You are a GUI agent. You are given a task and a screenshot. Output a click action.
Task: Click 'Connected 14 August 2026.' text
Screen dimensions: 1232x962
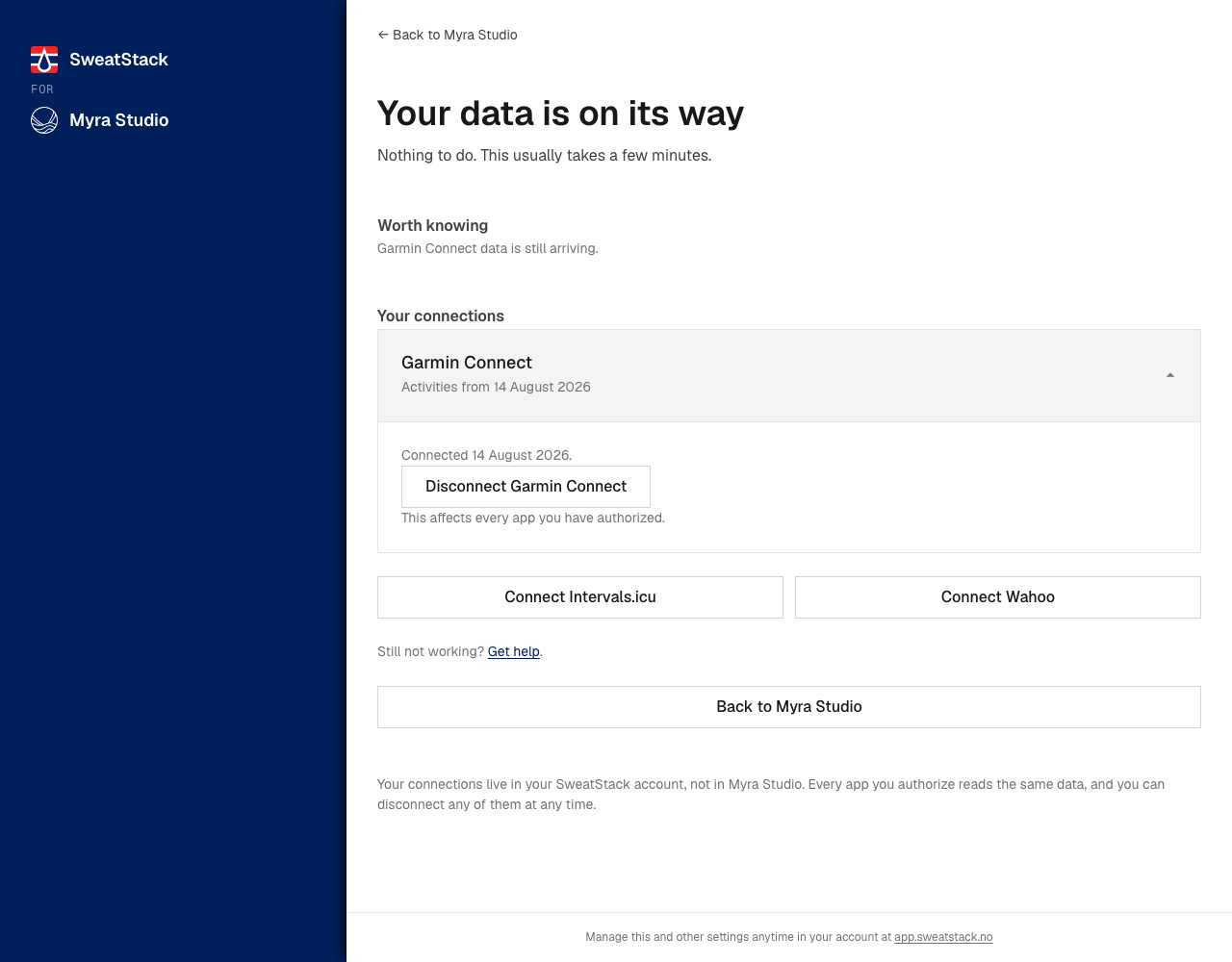[x=486, y=455]
